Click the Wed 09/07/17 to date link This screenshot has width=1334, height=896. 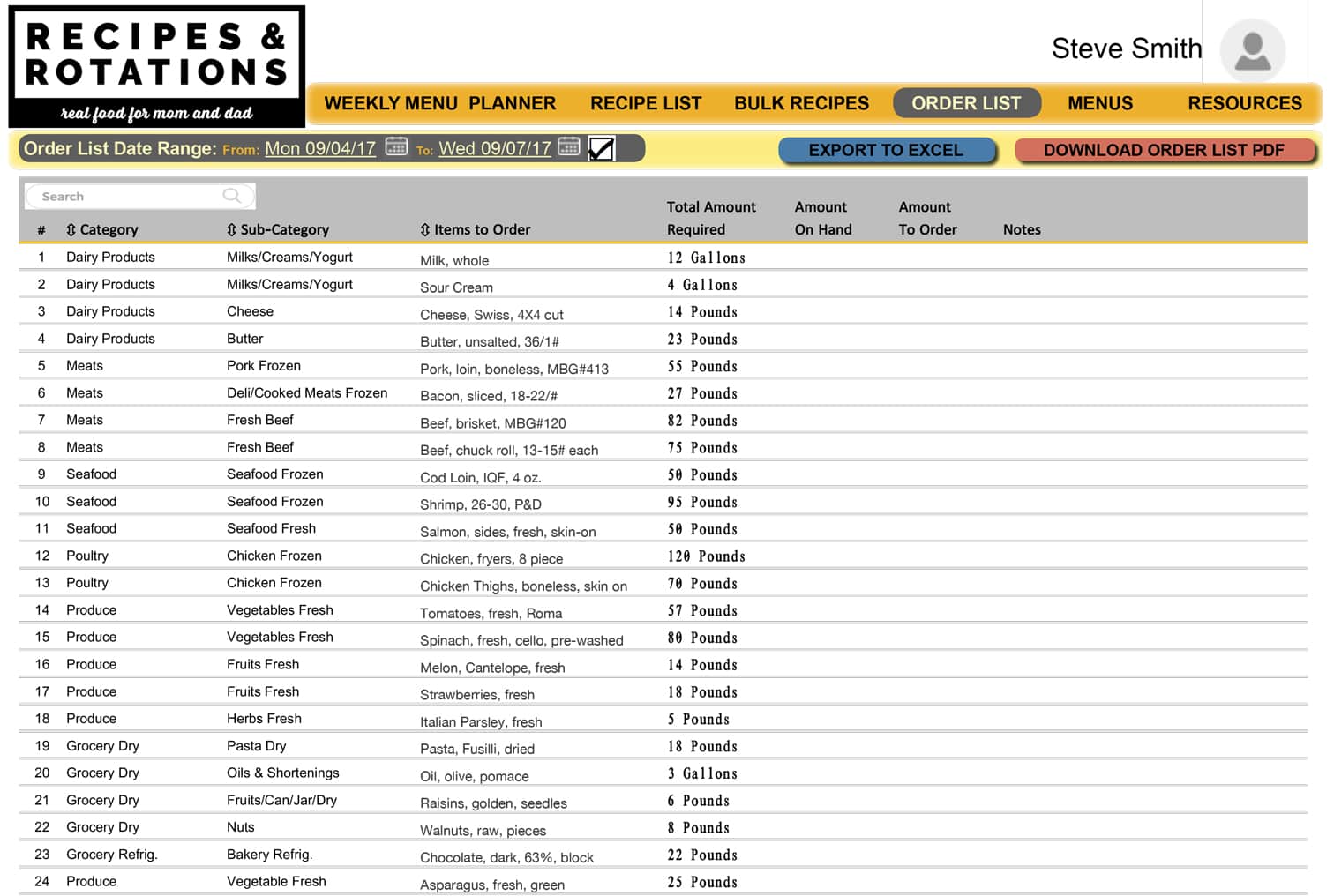495,148
